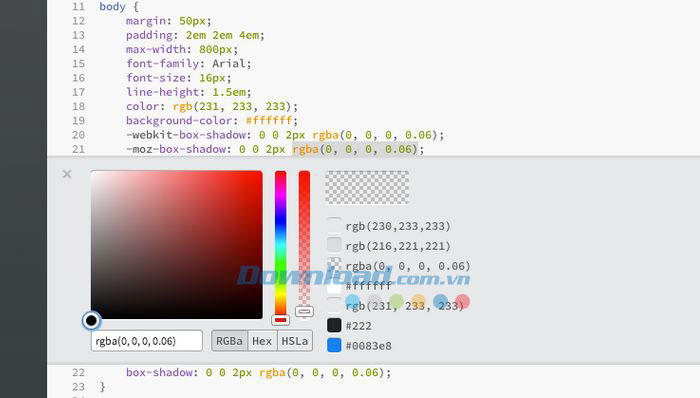Close the inline color editor
Image resolution: width=700 pixels, height=398 pixels.
(67, 174)
